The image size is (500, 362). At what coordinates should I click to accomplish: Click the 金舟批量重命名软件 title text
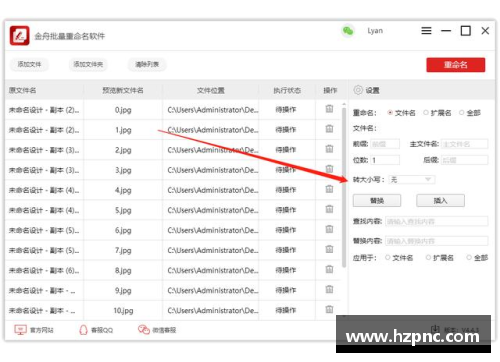[x=70, y=36]
